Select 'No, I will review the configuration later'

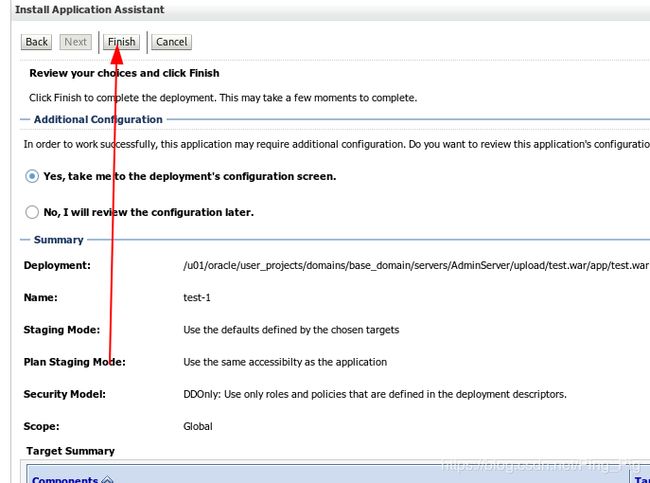click(32, 212)
